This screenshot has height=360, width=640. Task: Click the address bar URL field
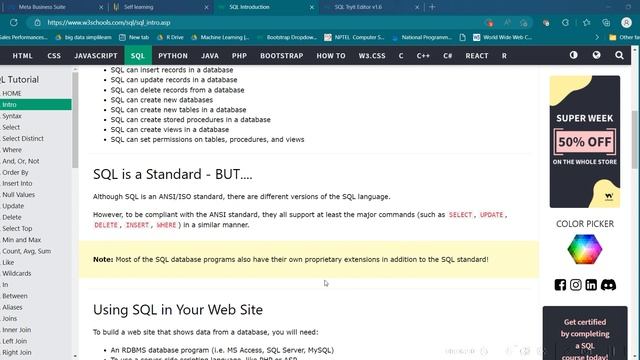tap(261, 23)
